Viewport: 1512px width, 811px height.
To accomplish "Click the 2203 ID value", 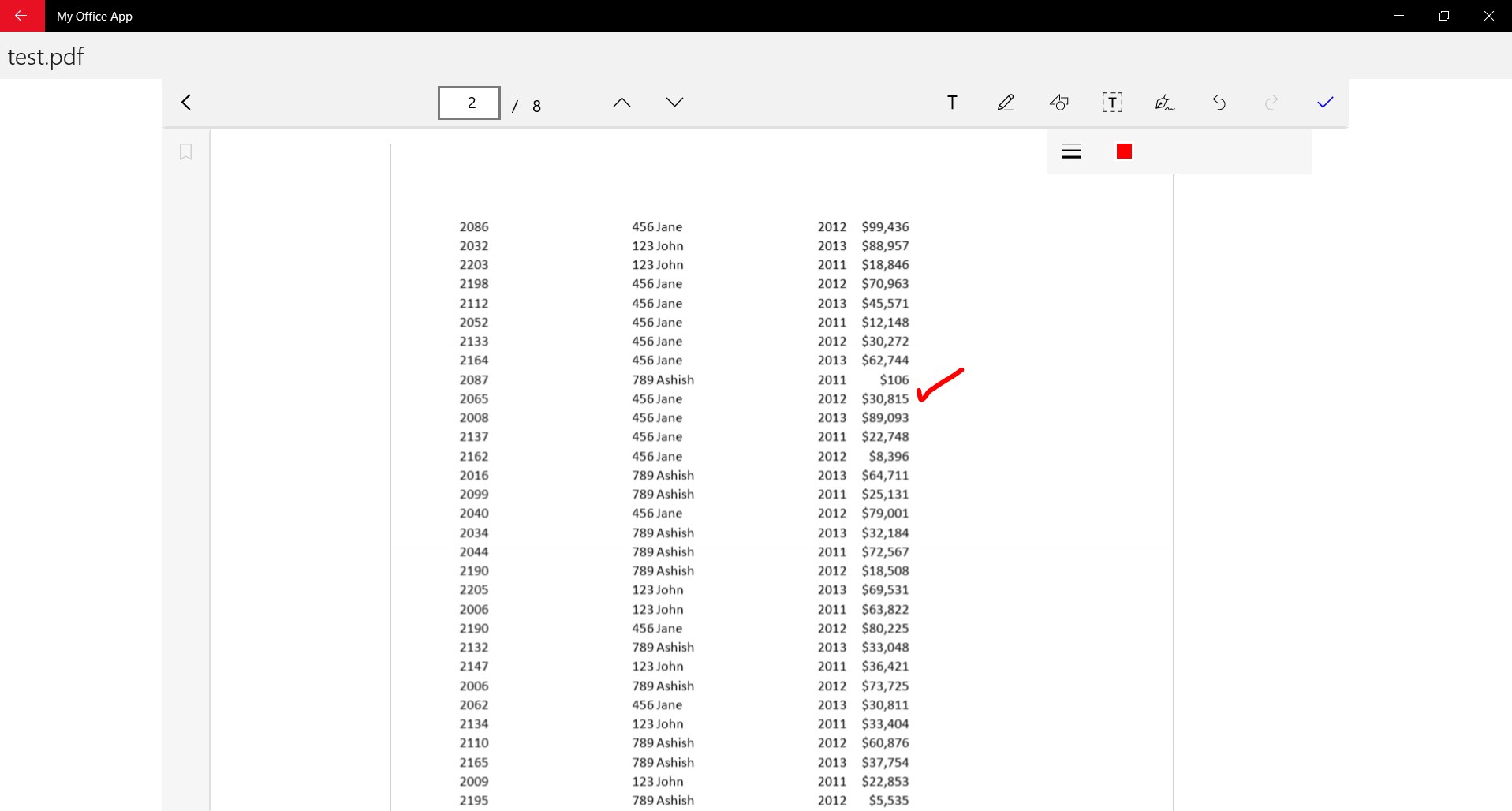I will (x=474, y=265).
